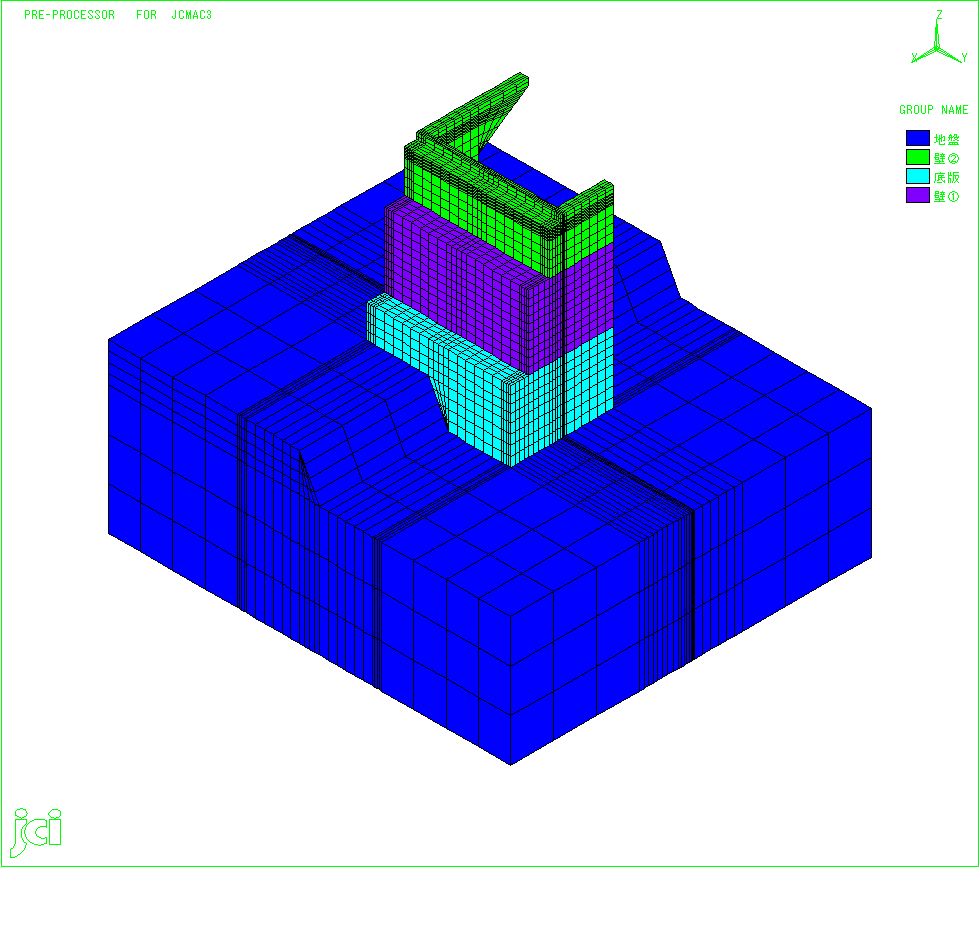Click the 地盤 legend label
This screenshot has height=939, width=980.
(x=946, y=139)
